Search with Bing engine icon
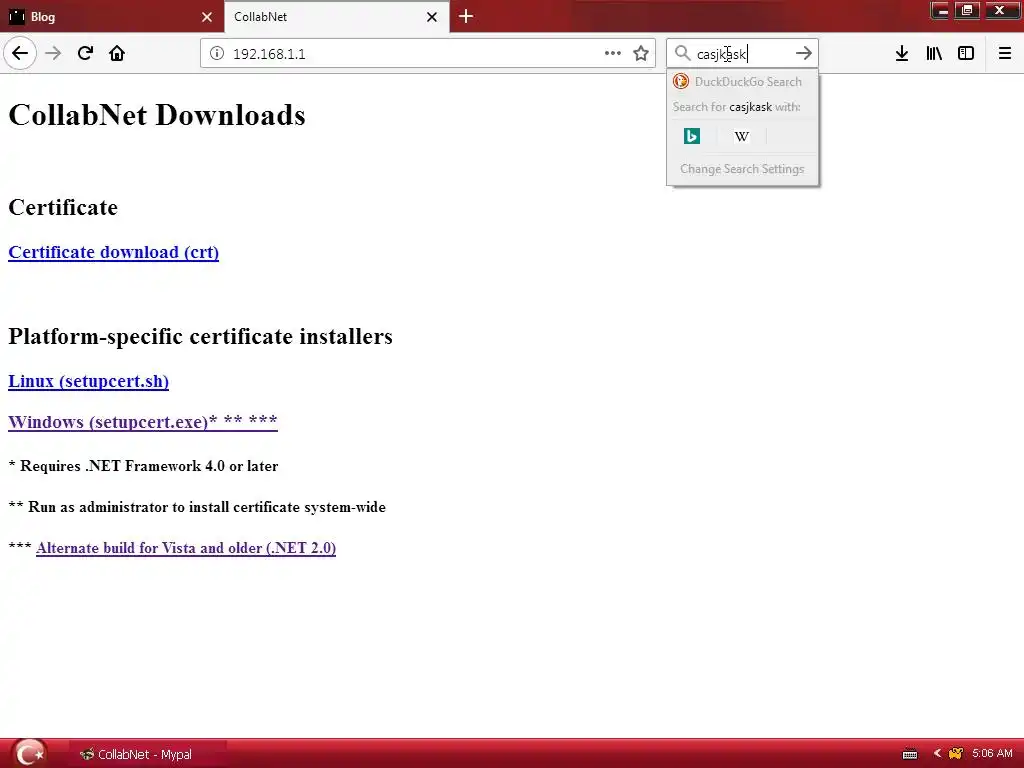The image size is (1024, 768). [692, 136]
